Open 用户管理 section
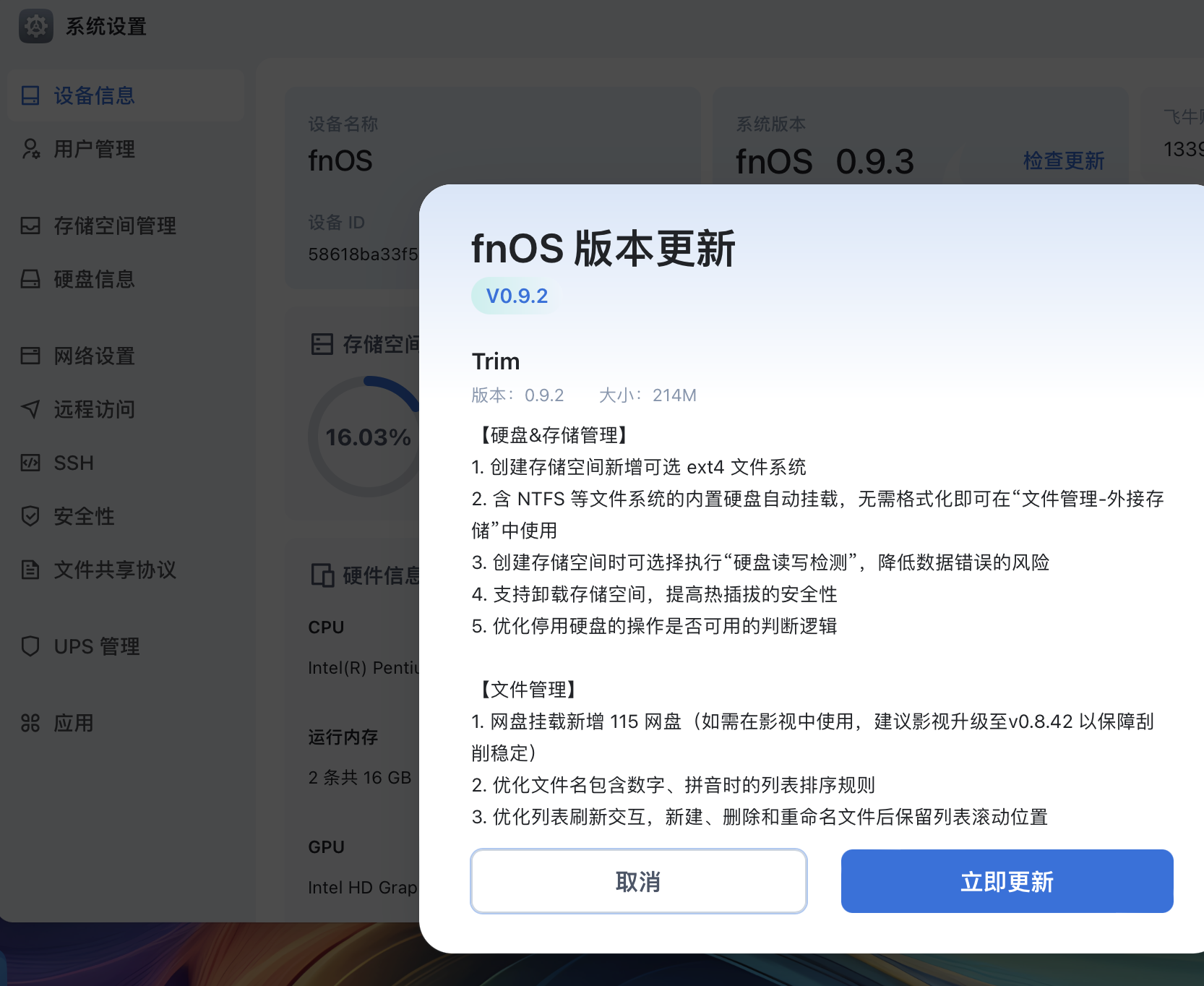 pyautogui.click(x=126, y=149)
